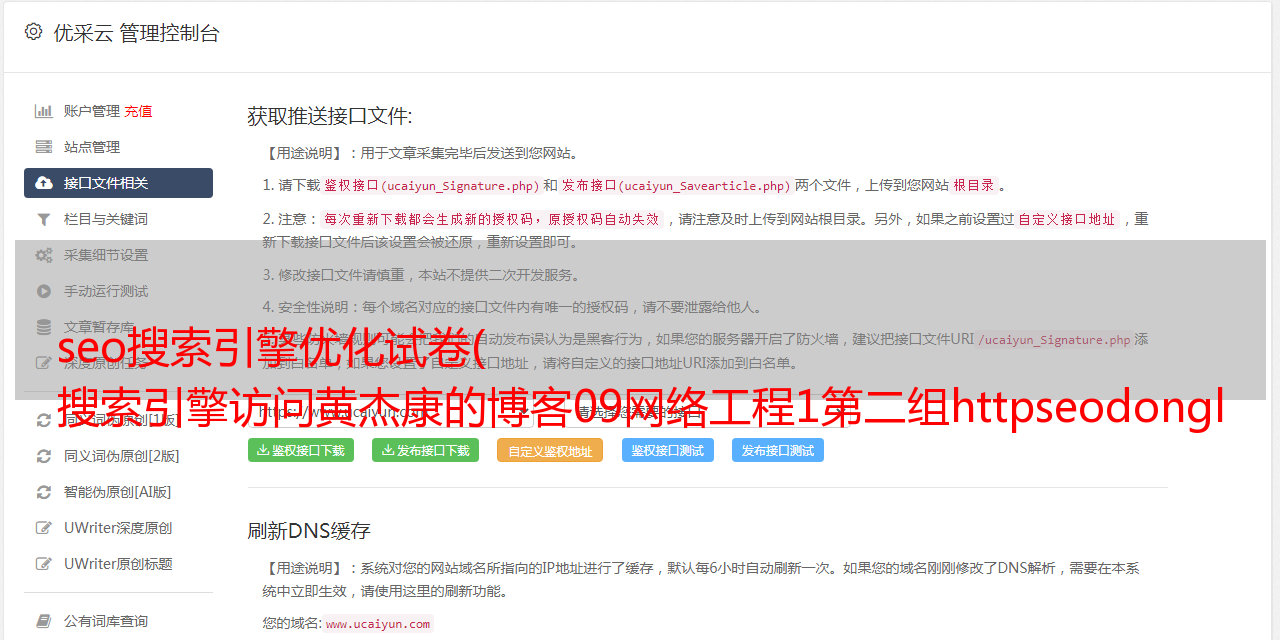The image size is (1280, 640).
Task: Click the green 发布接口下载 button
Action: 425,450
